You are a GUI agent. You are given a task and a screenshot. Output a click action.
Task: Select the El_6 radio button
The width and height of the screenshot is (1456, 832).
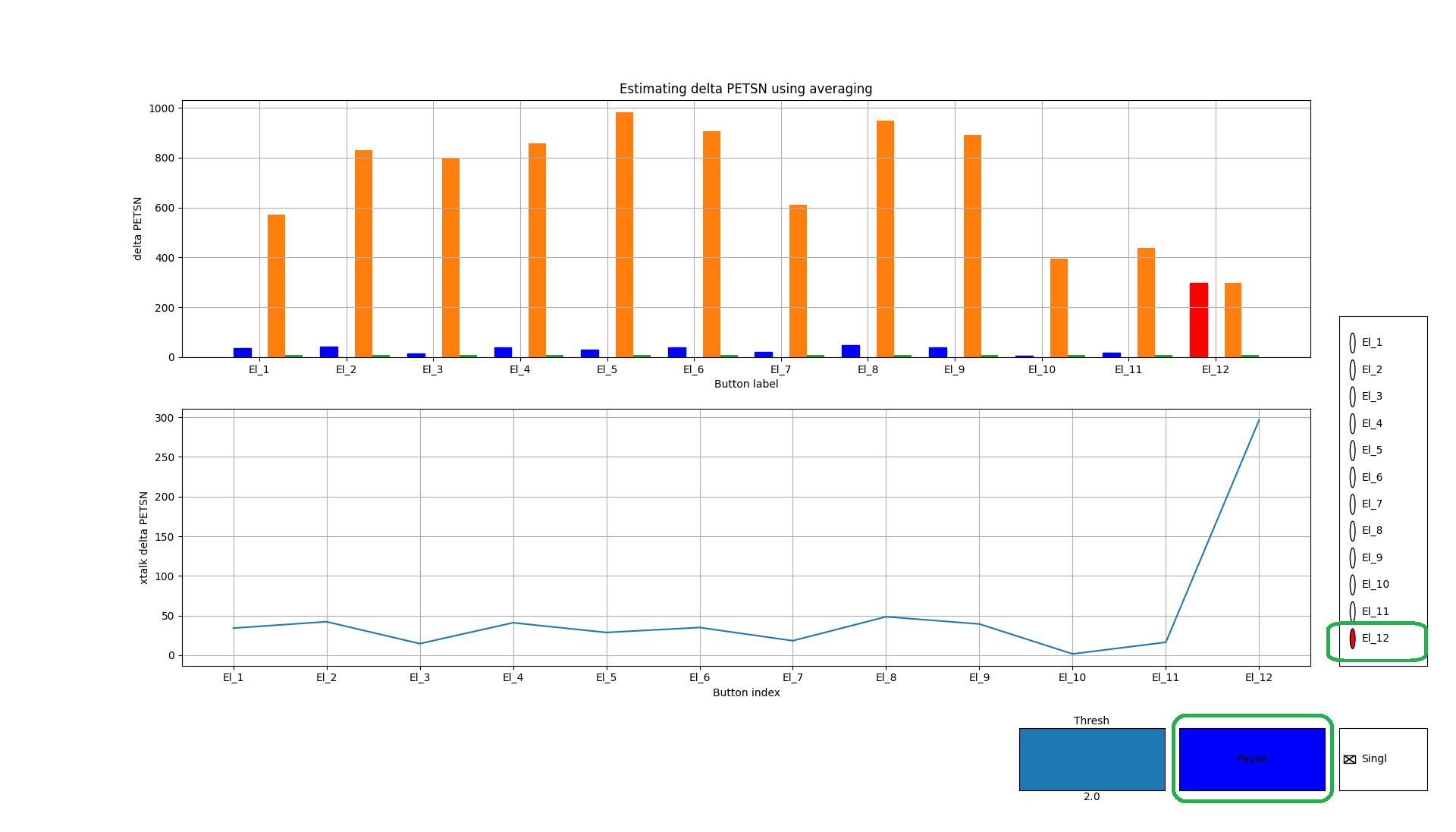pos(1352,478)
